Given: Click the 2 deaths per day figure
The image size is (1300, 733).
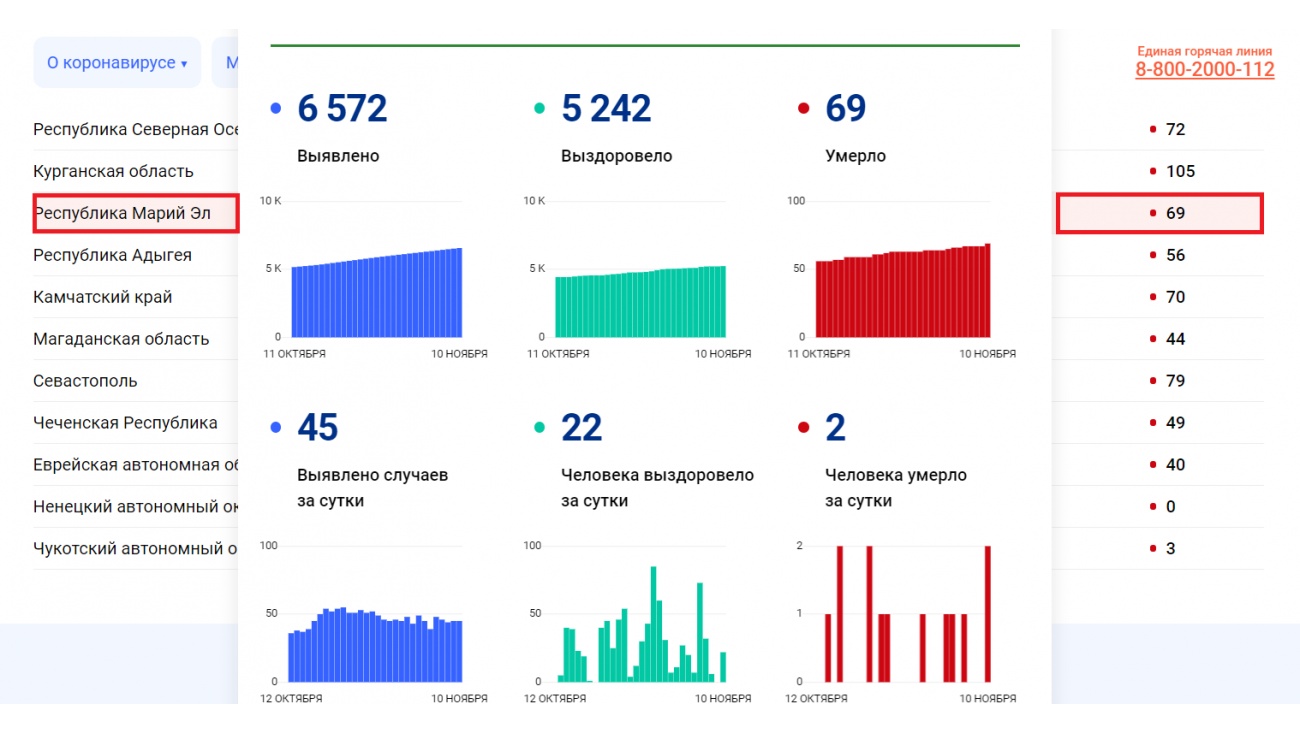Looking at the screenshot, I should [x=835, y=428].
